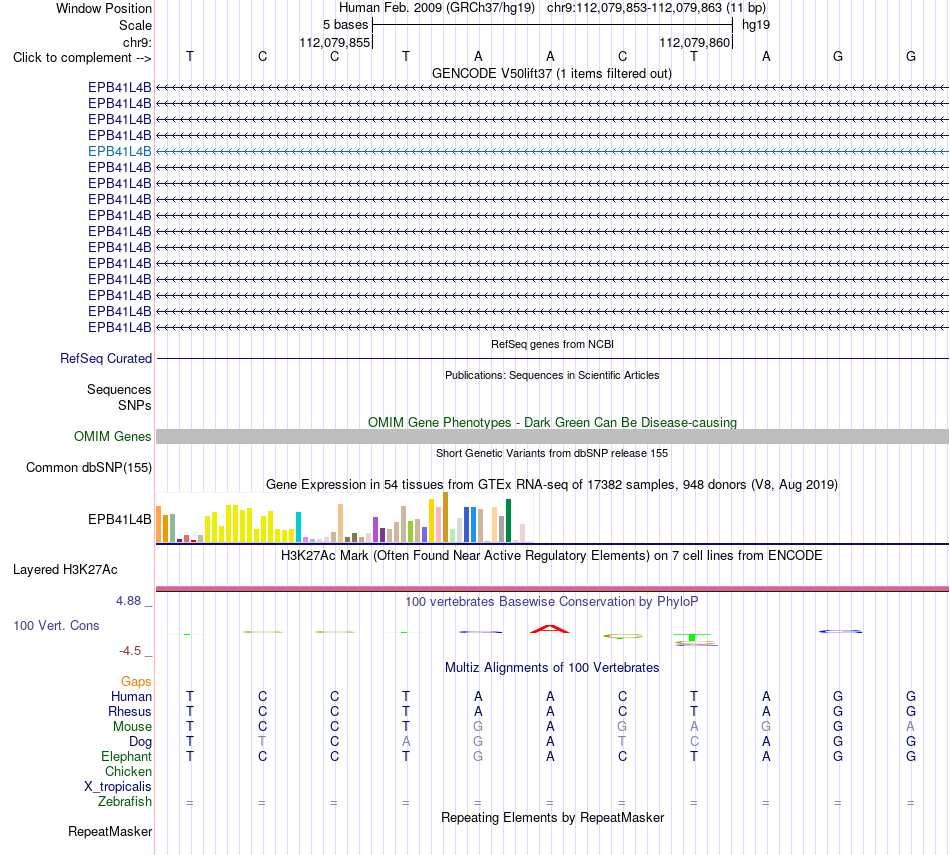Image resolution: width=950 pixels, height=855 pixels.
Task: Click the pink H3K27Ac signal bar
Action: click(552, 588)
